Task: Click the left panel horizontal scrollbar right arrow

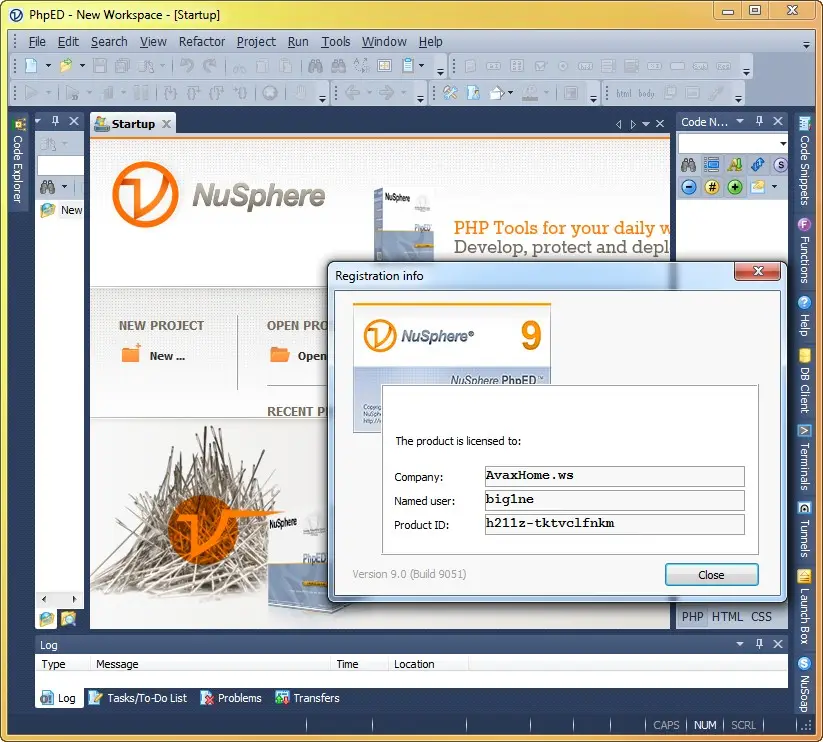Action: [x=75, y=599]
